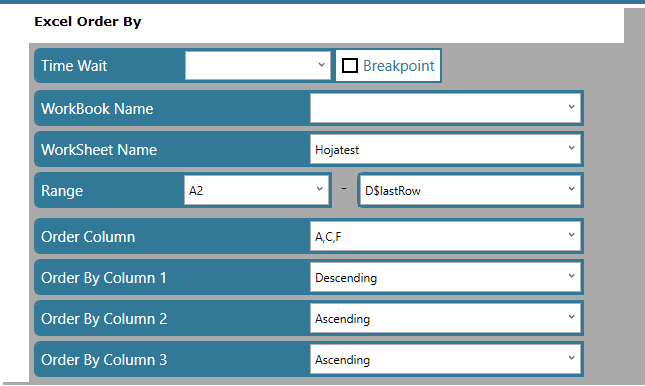Expand Order By Column 1 dropdown arrow
This screenshot has height=386, width=645.
pos(571,276)
